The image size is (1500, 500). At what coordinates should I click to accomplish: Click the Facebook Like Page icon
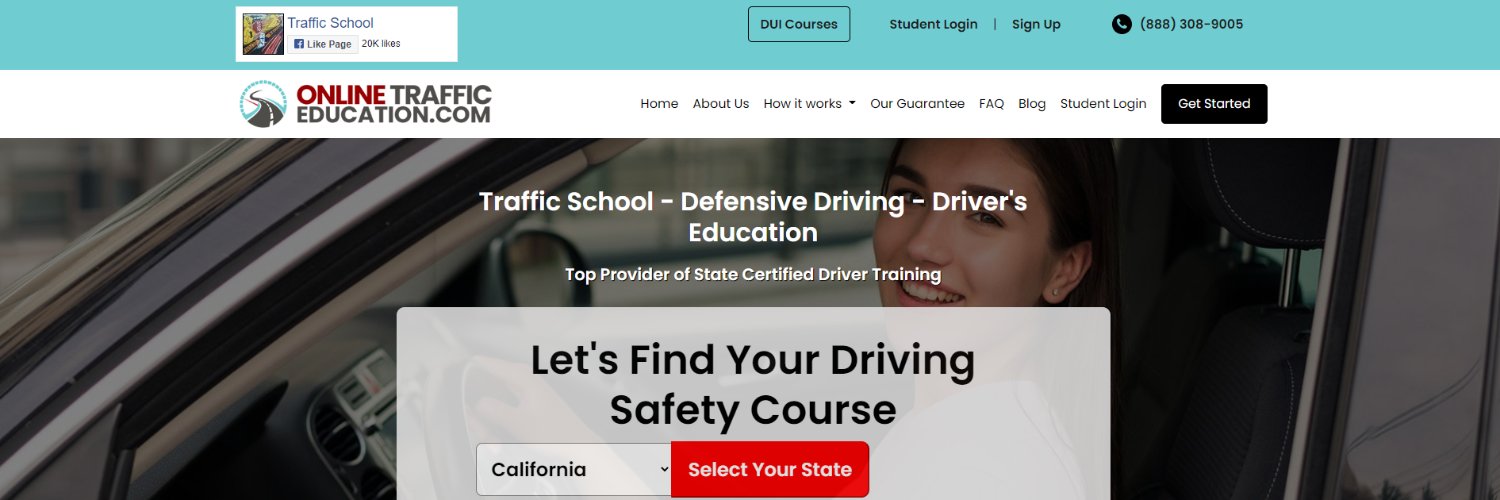tap(297, 44)
